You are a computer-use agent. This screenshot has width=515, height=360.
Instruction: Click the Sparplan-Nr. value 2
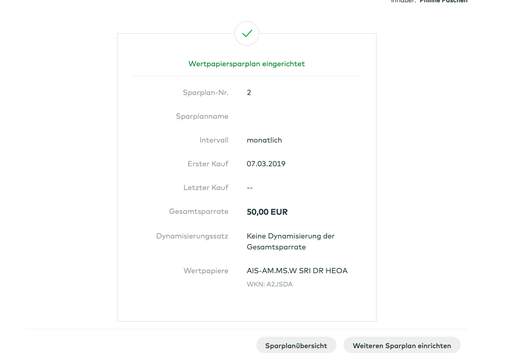(x=249, y=93)
